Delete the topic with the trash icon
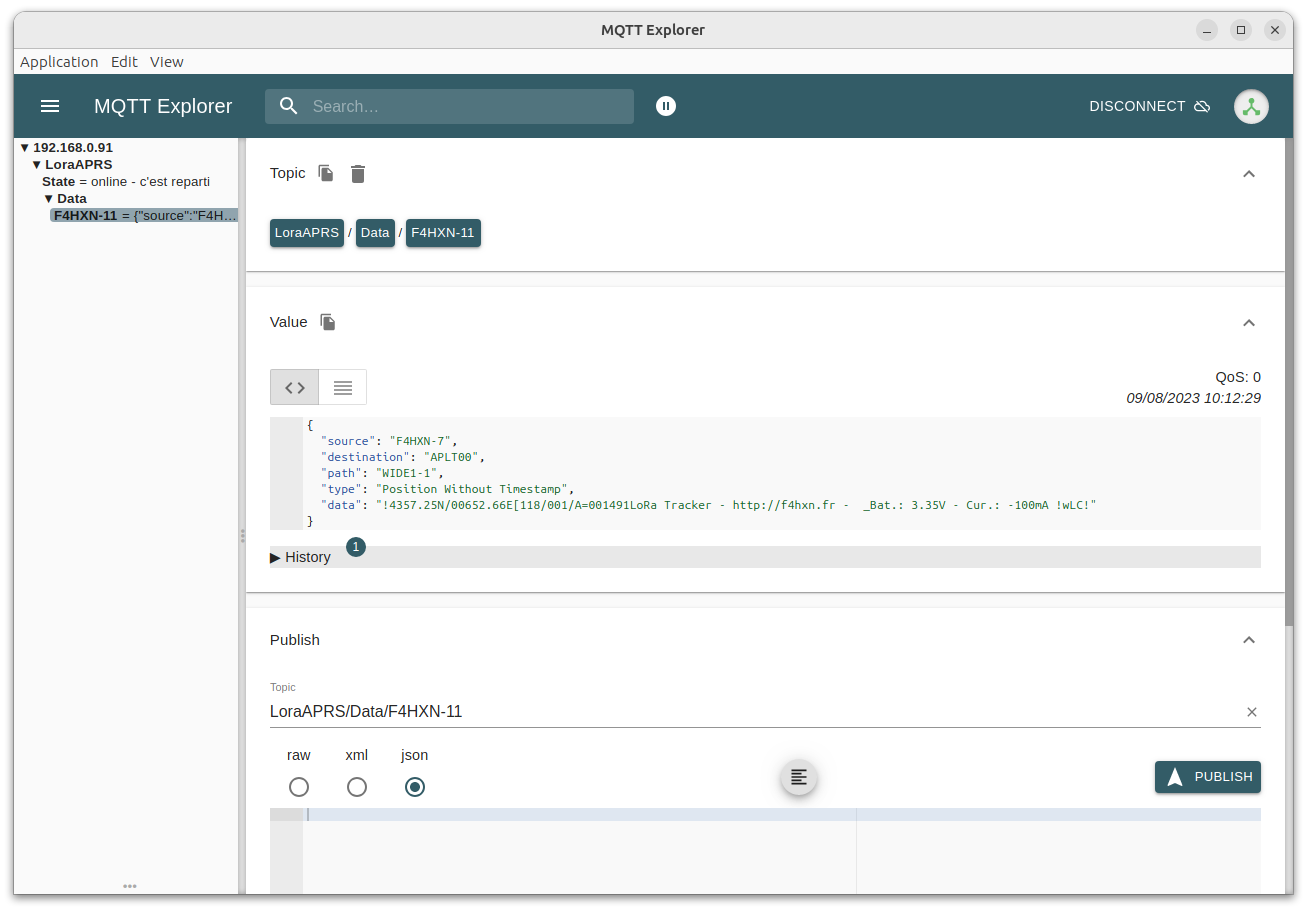Image resolution: width=1307 pixels, height=911 pixels. tap(358, 173)
